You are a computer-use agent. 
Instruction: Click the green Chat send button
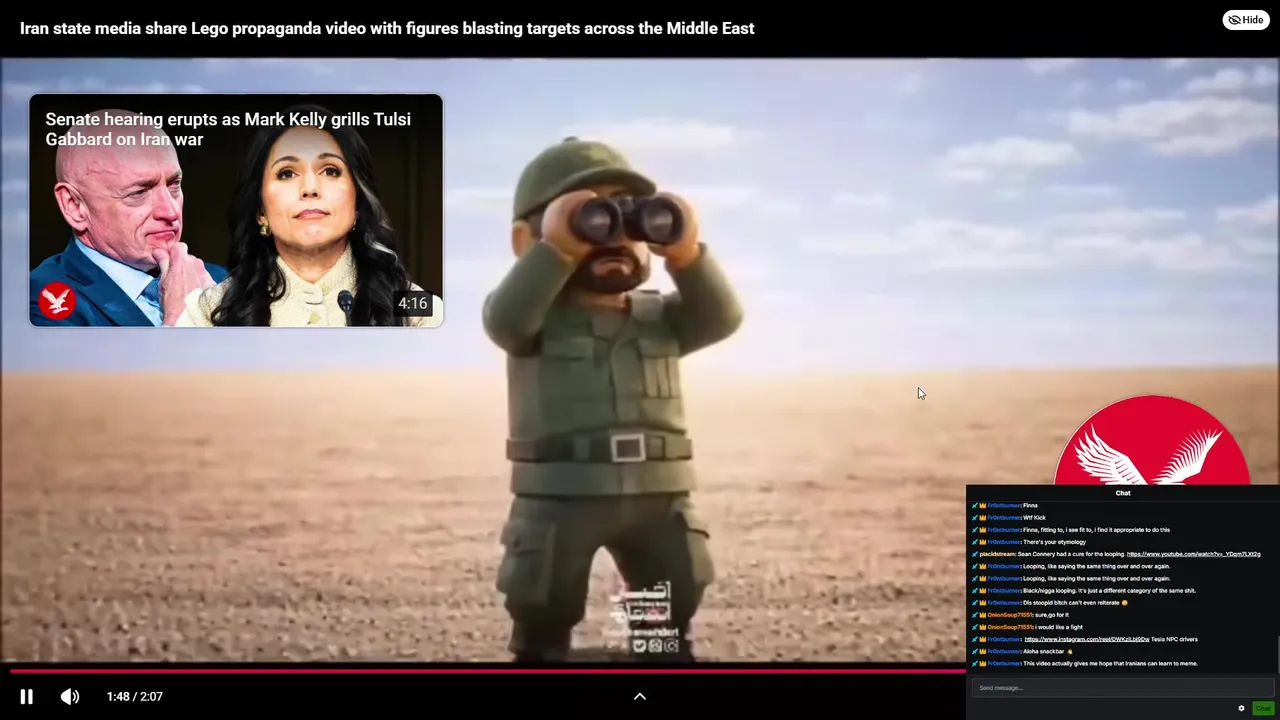[x=1263, y=708]
